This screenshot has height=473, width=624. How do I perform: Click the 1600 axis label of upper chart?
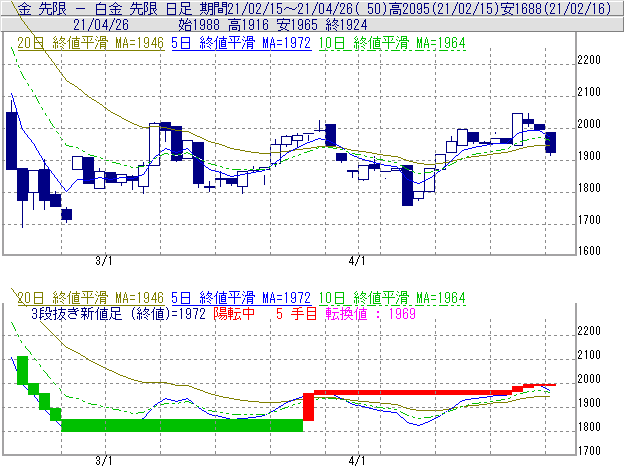(x=589, y=251)
